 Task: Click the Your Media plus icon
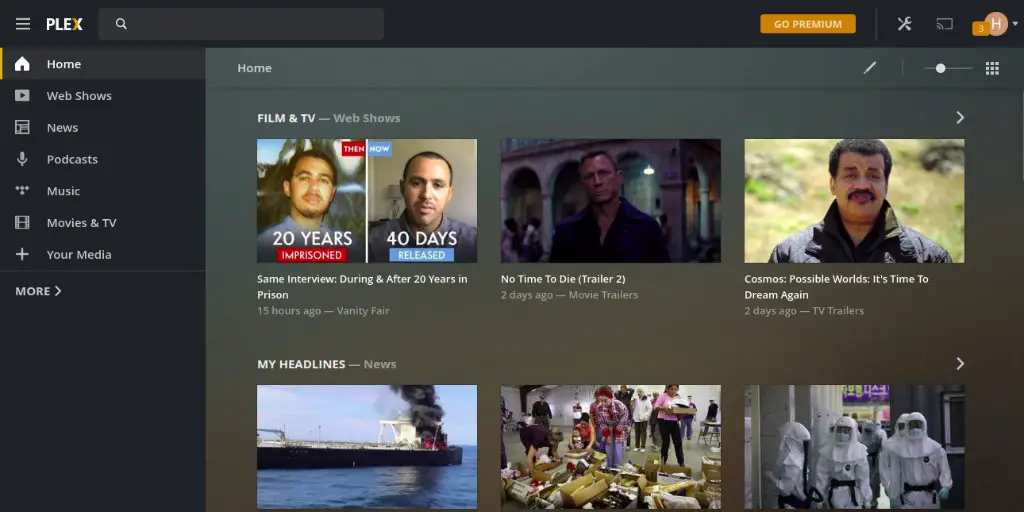click(22, 254)
